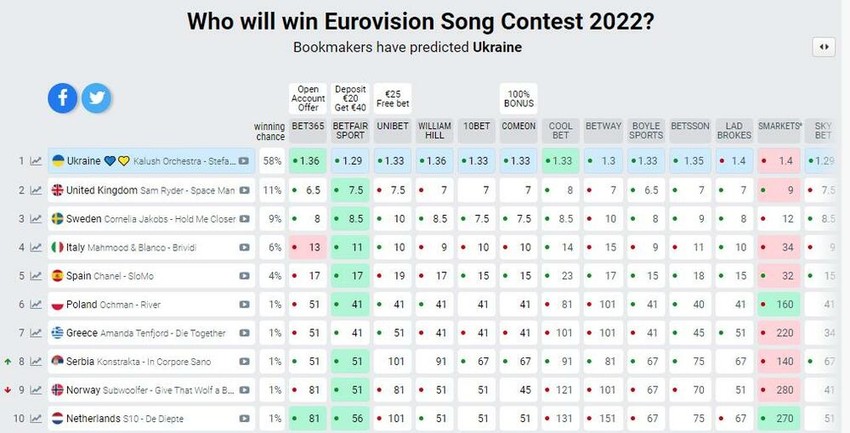Play the Netherlands De Diepte video
This screenshot has width=850, height=433.
pyautogui.click(x=244, y=420)
